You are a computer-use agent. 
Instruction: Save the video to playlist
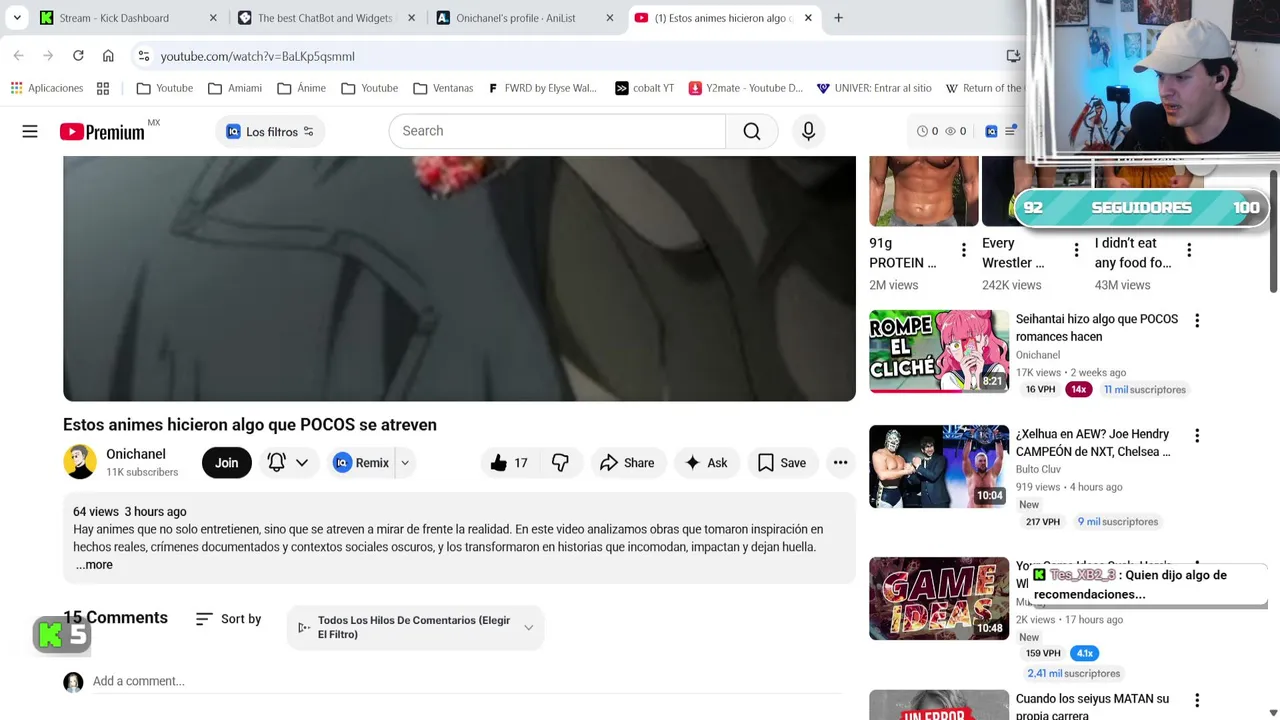pos(782,463)
